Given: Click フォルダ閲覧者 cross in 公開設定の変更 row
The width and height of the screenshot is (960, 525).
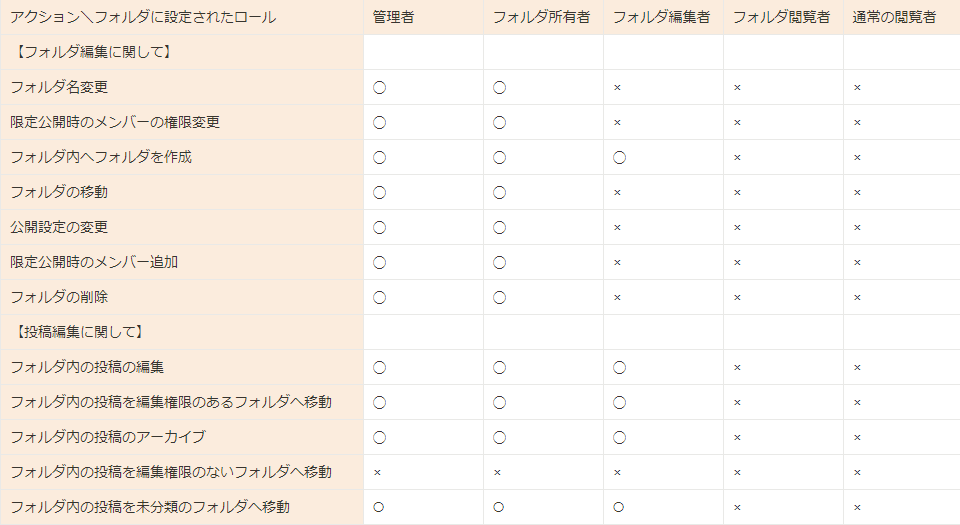Looking at the screenshot, I should pyautogui.click(x=737, y=227).
